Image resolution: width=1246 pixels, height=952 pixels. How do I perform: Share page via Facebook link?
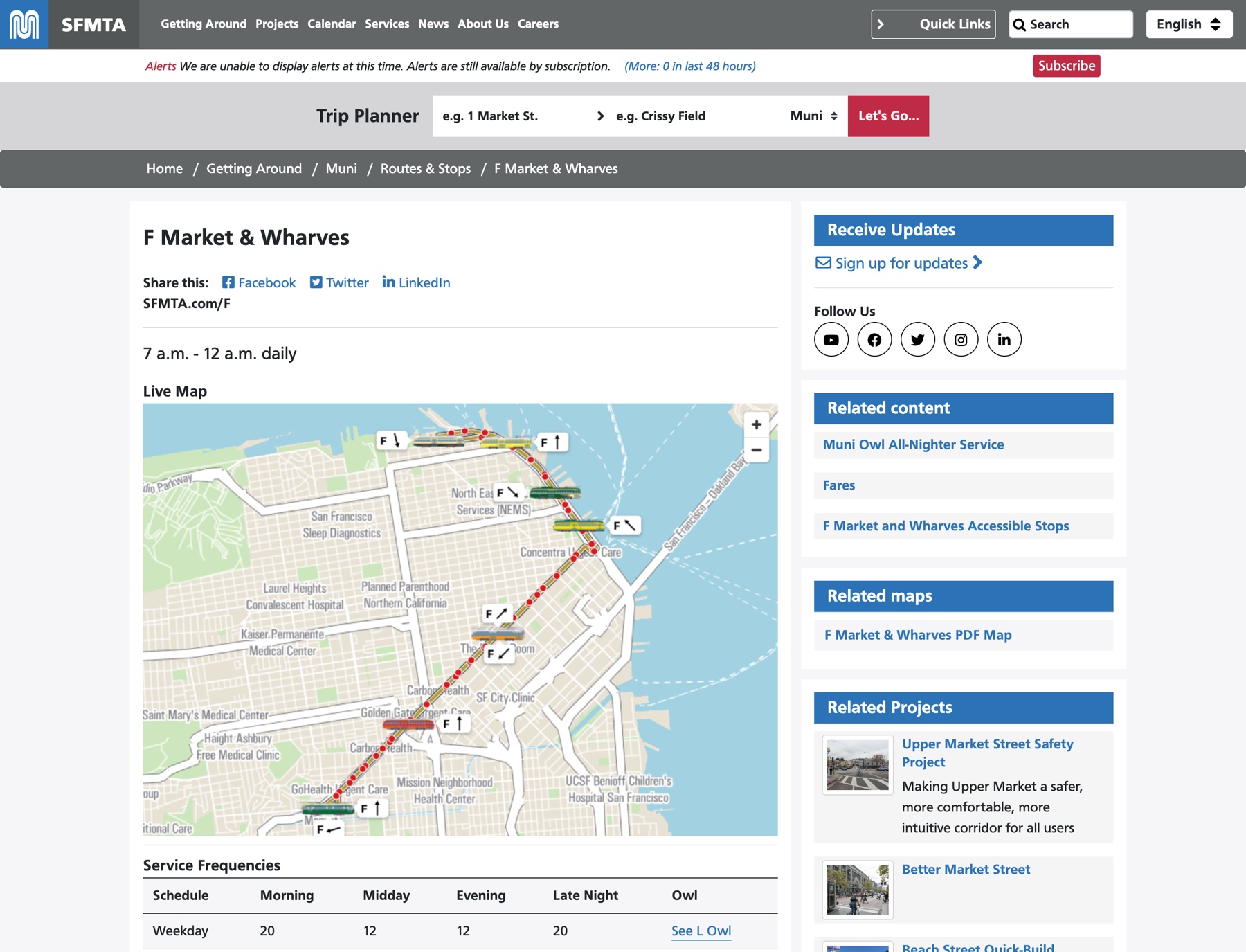pyautogui.click(x=259, y=282)
